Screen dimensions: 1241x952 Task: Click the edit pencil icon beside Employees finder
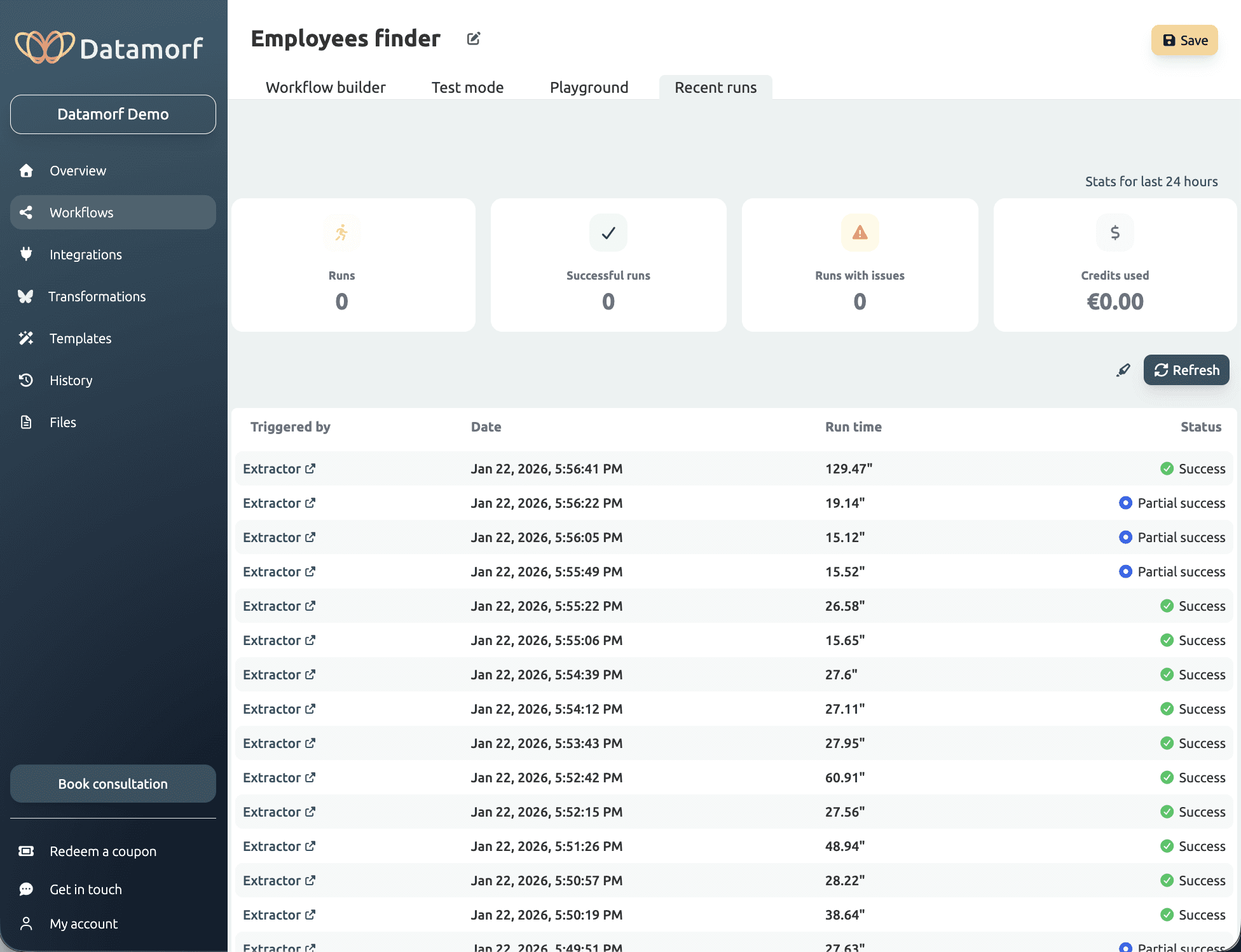coord(473,39)
